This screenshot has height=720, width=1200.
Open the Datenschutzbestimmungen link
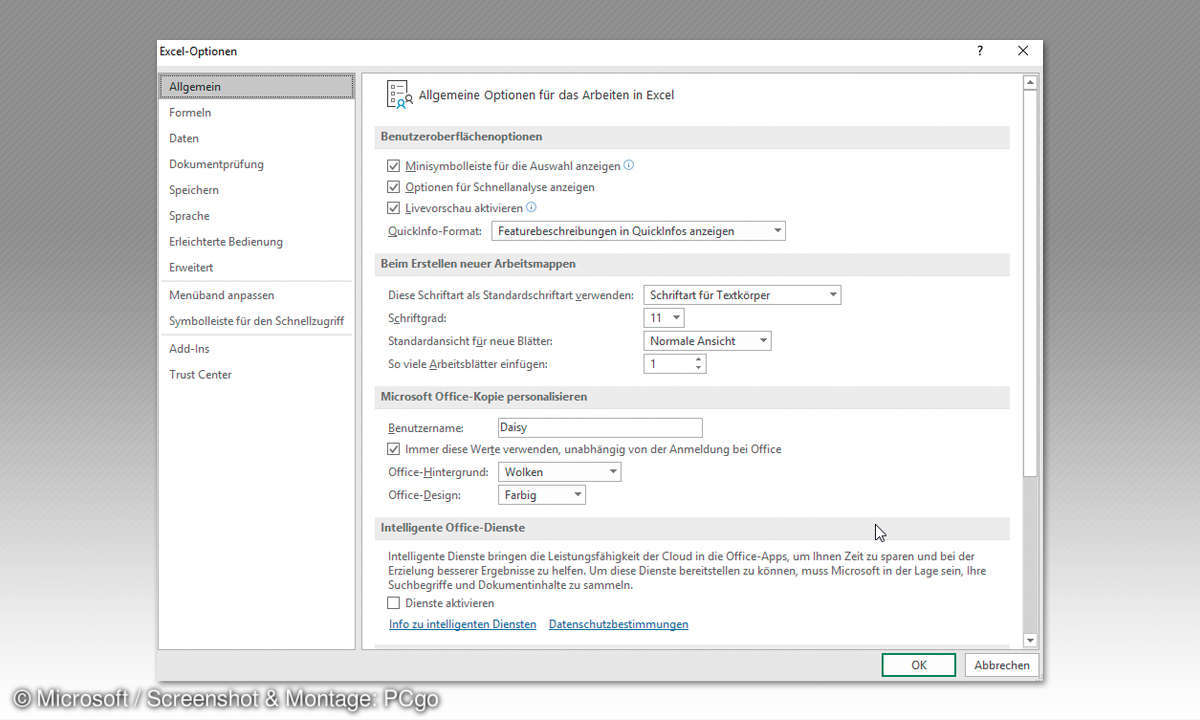pyautogui.click(x=618, y=625)
